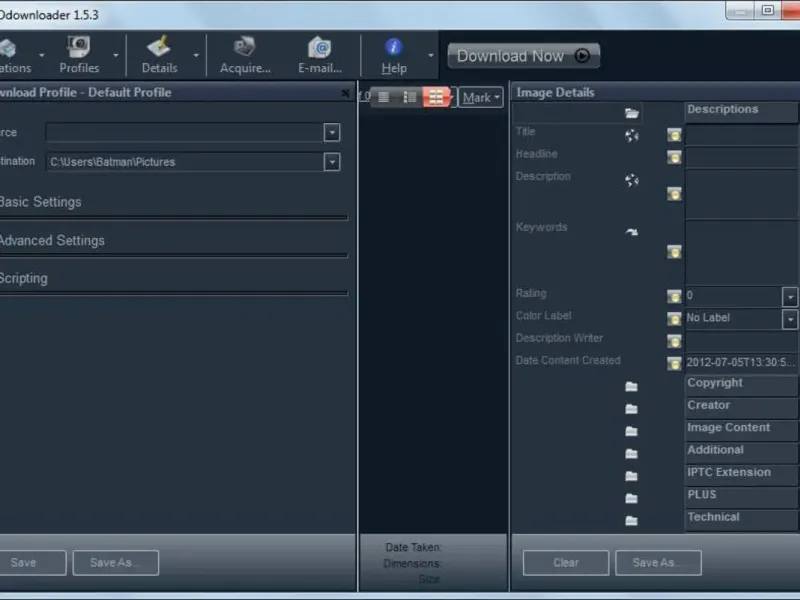This screenshot has height=600, width=800.
Task: Click the Description text area
Action: click(x=742, y=194)
